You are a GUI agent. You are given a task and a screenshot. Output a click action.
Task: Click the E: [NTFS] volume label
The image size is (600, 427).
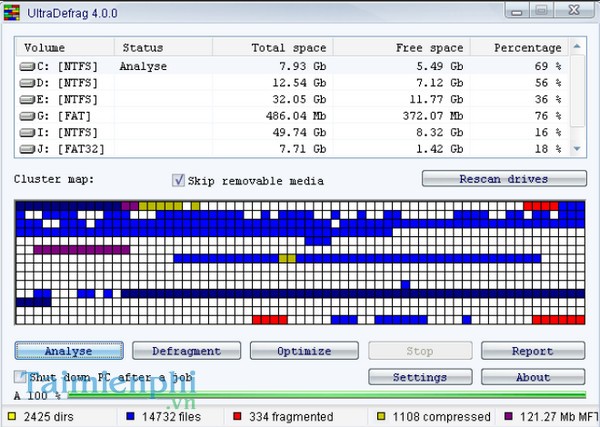click(x=67, y=99)
